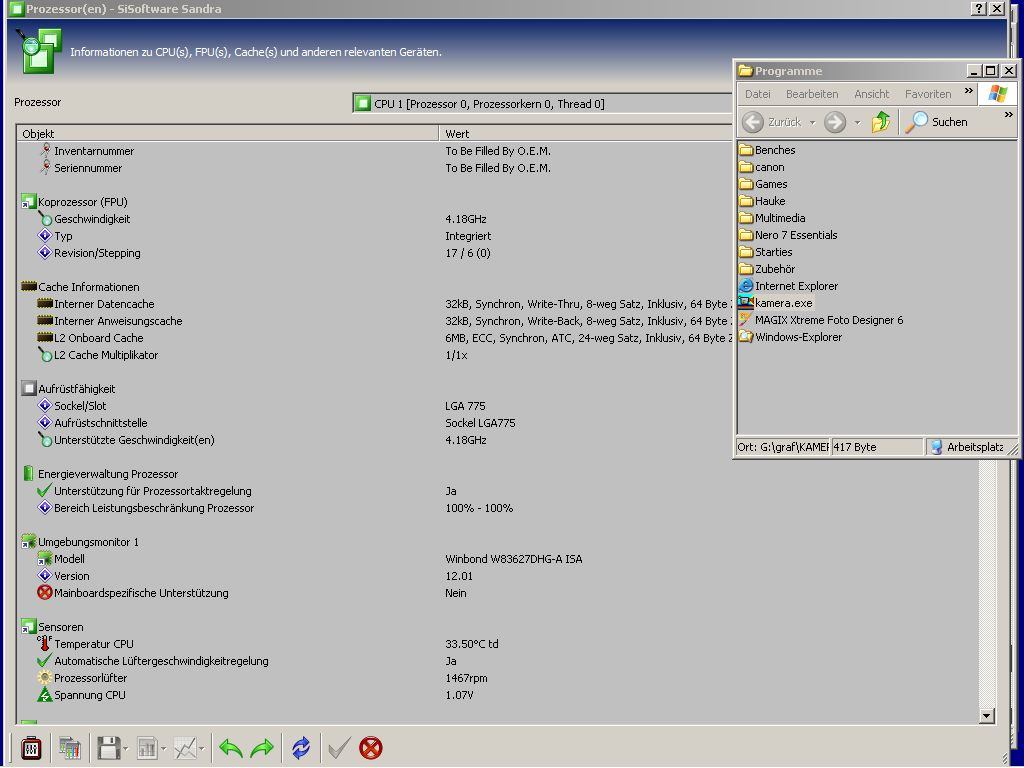Click the folder up one level icon
The height and width of the screenshot is (768, 1024).
point(880,122)
